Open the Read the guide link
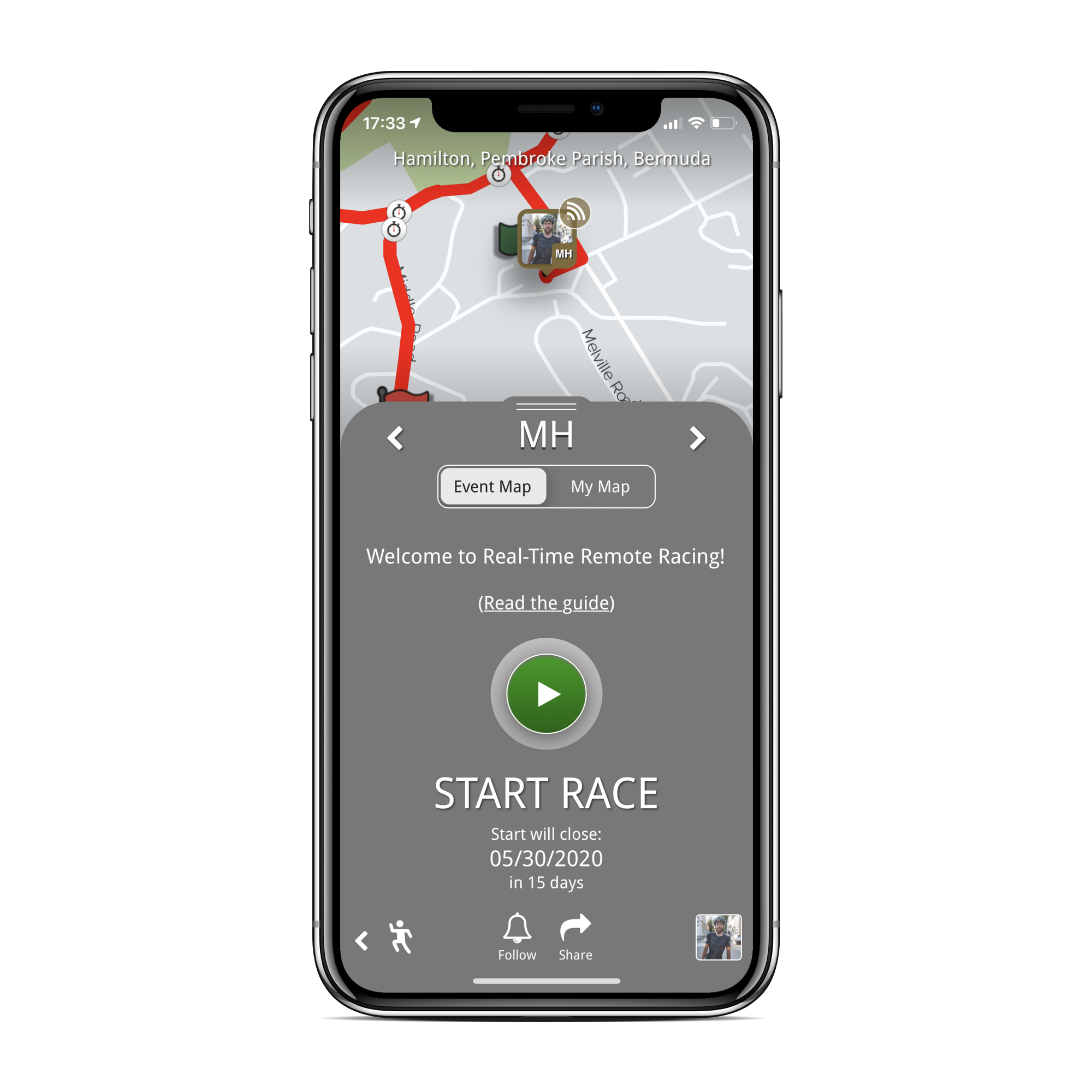 point(546,601)
